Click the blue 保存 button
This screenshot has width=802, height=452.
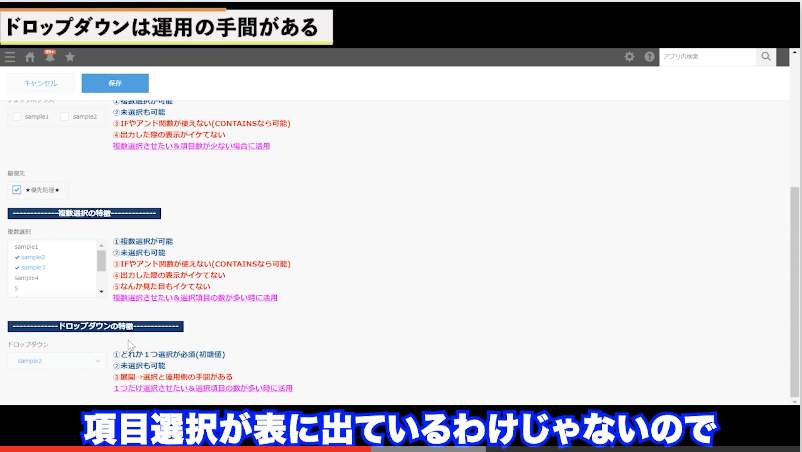[115, 83]
